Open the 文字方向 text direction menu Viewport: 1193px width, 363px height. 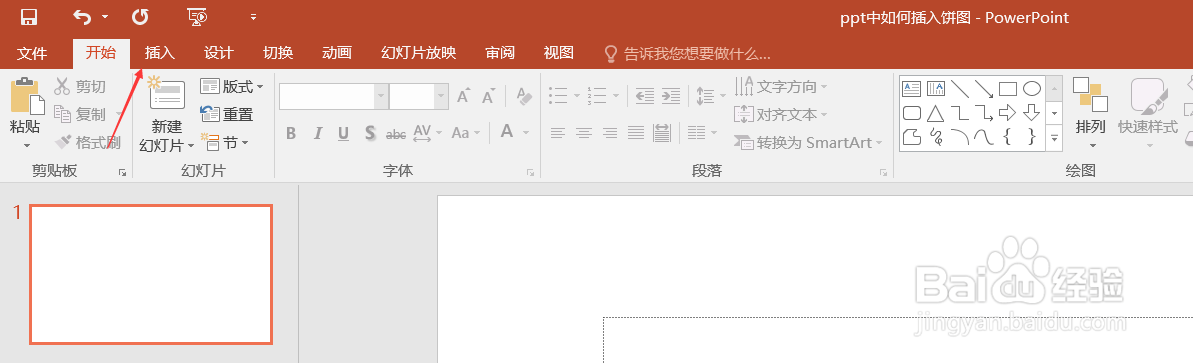tap(781, 87)
